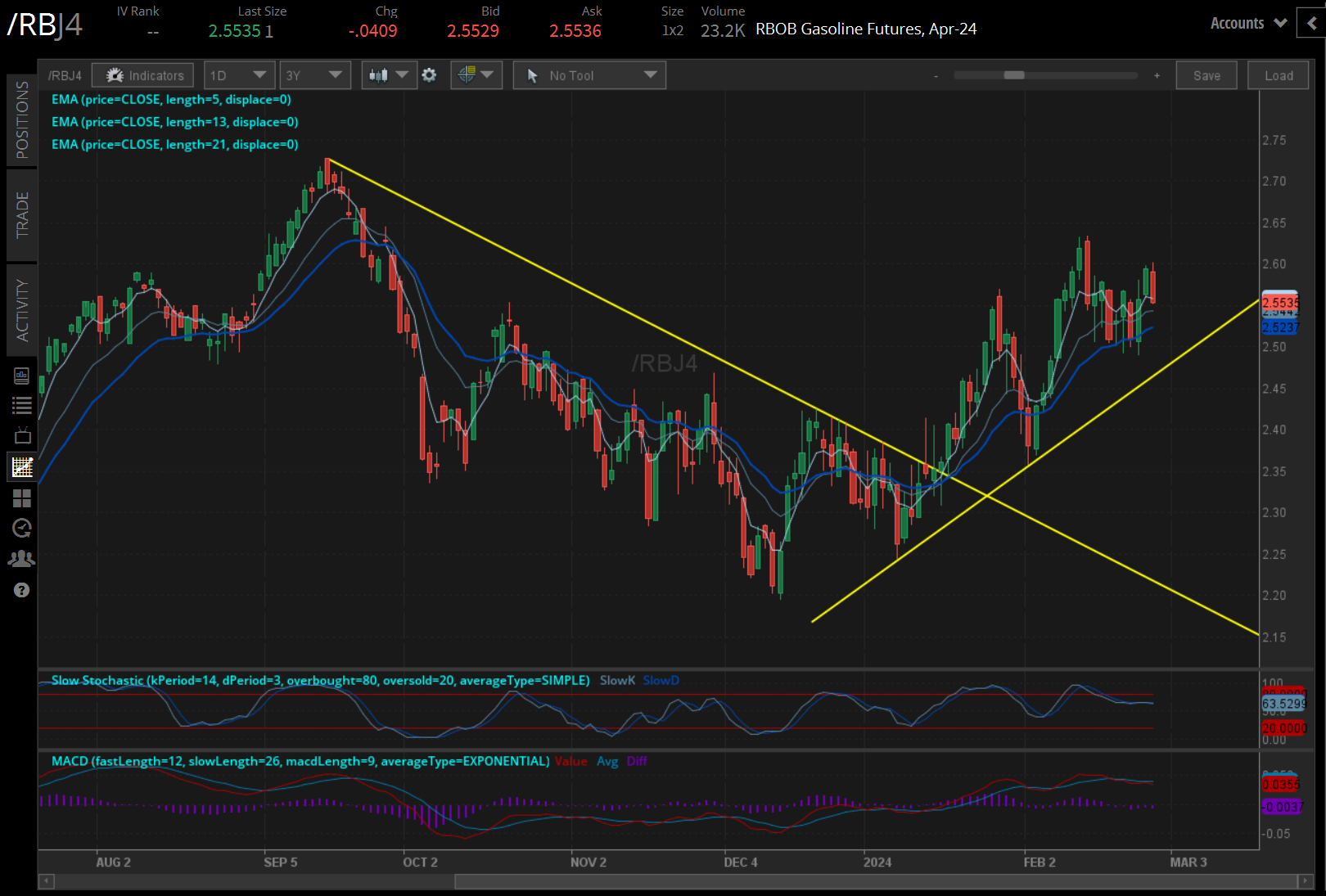Screen dimensions: 1326x896
Task: Open chart settings gear icon
Action: 429,75
